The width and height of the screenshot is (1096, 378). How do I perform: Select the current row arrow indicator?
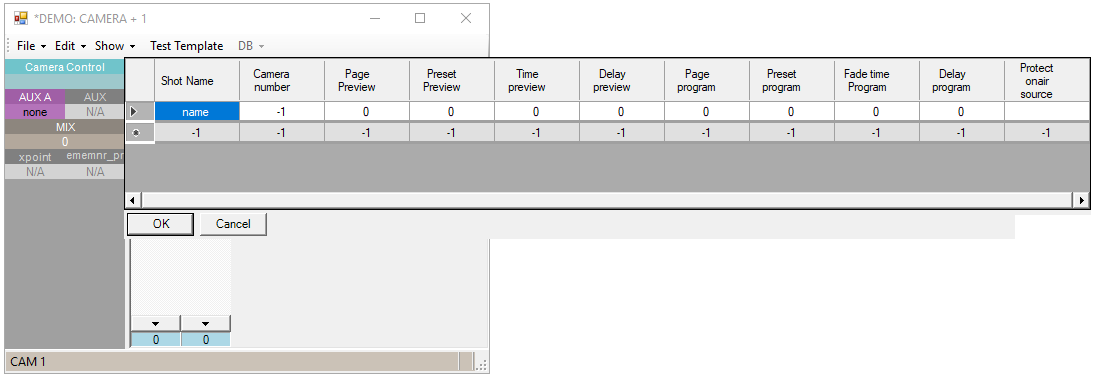click(x=134, y=111)
